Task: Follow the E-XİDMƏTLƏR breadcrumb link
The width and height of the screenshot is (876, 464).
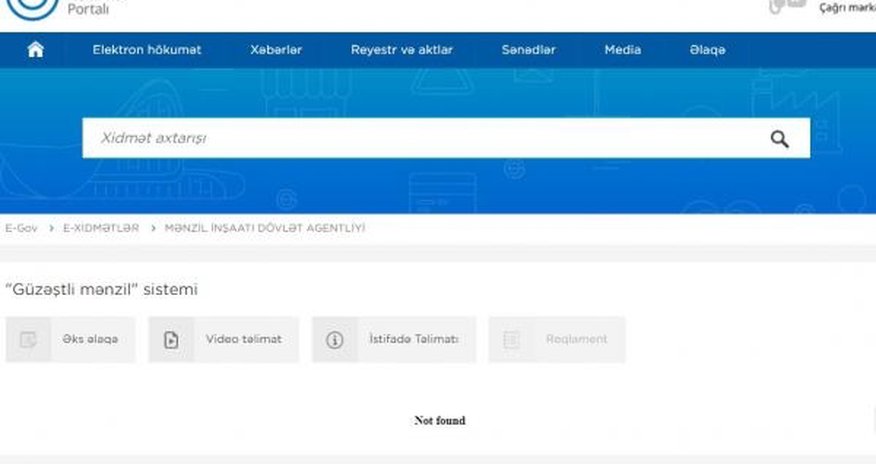Action: point(101,228)
